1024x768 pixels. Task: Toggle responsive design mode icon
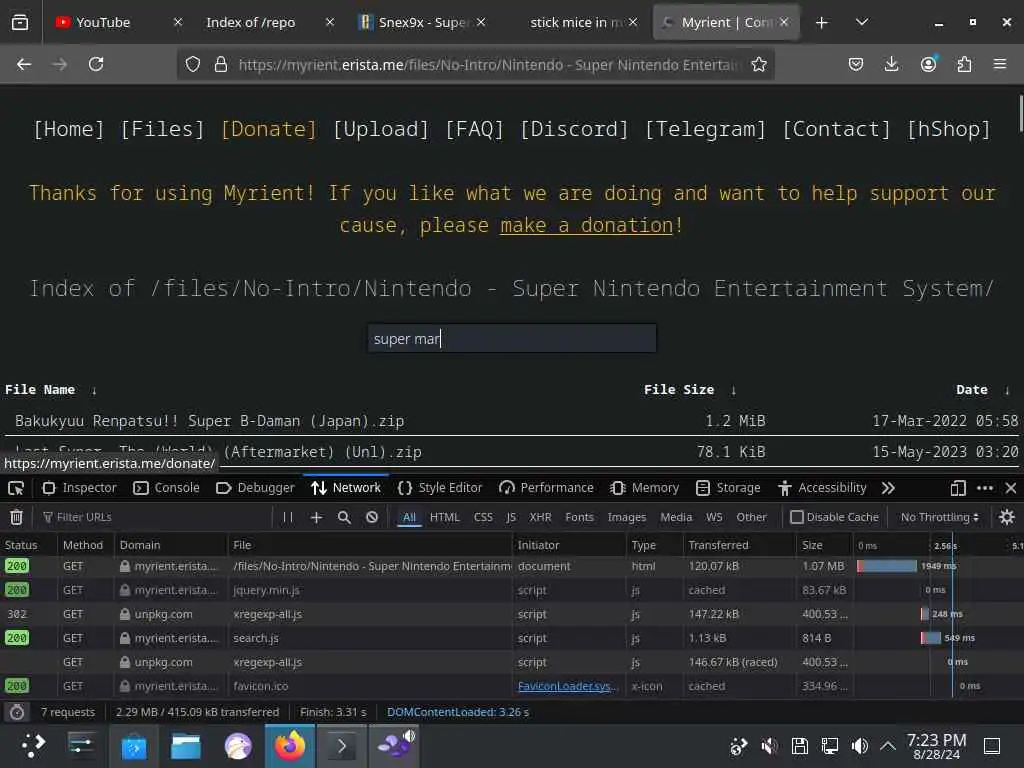coord(958,488)
